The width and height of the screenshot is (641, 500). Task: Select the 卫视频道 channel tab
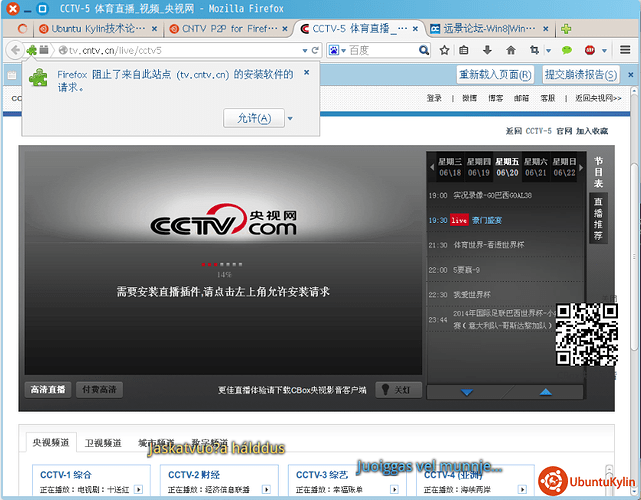click(x=103, y=443)
